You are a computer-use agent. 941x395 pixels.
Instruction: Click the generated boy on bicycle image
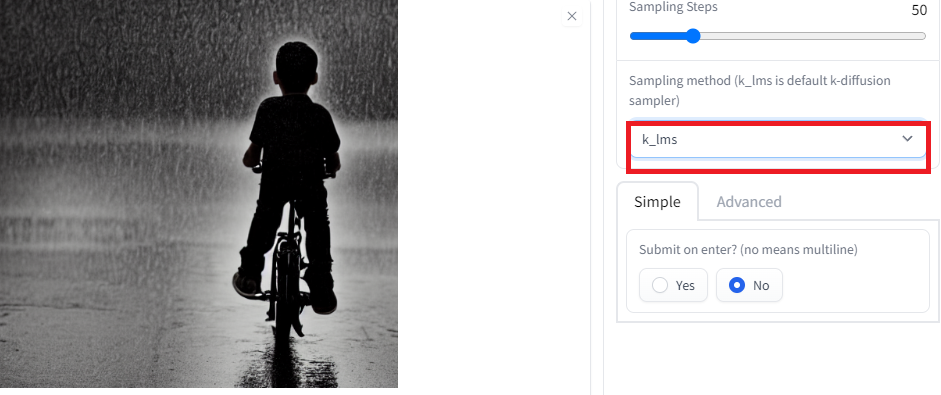coord(199,193)
